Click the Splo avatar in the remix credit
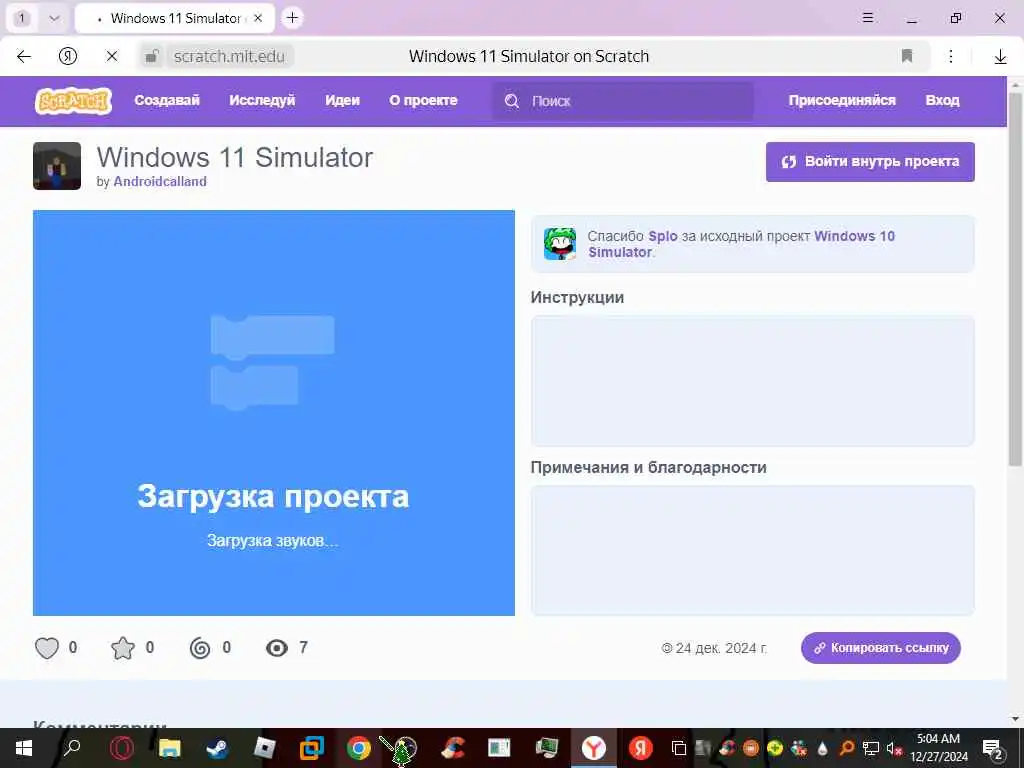The height and width of the screenshot is (768, 1024). point(560,244)
